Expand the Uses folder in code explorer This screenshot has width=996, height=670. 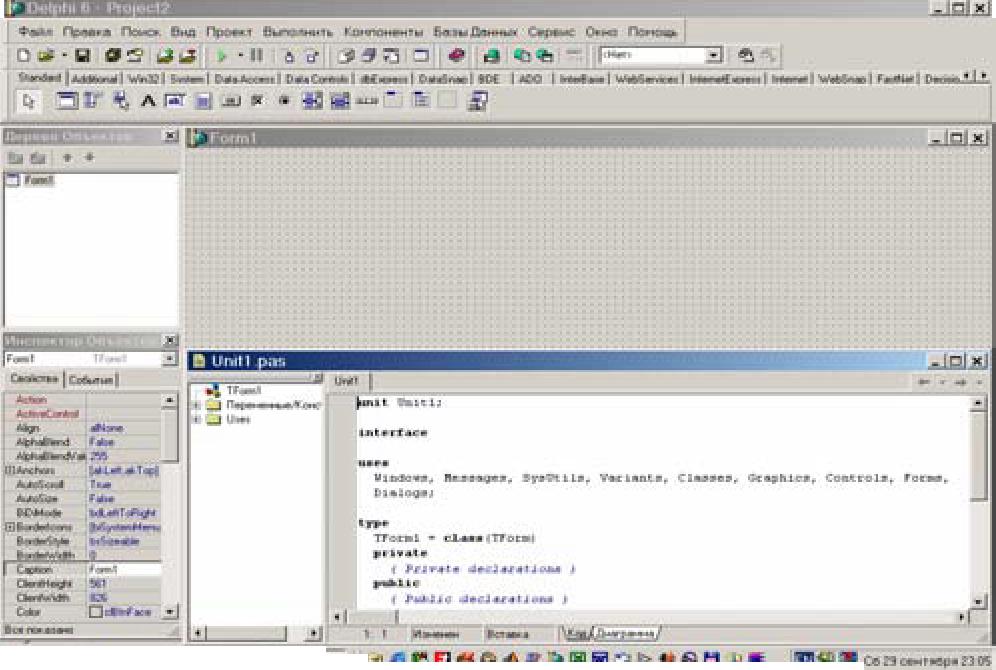[x=197, y=419]
